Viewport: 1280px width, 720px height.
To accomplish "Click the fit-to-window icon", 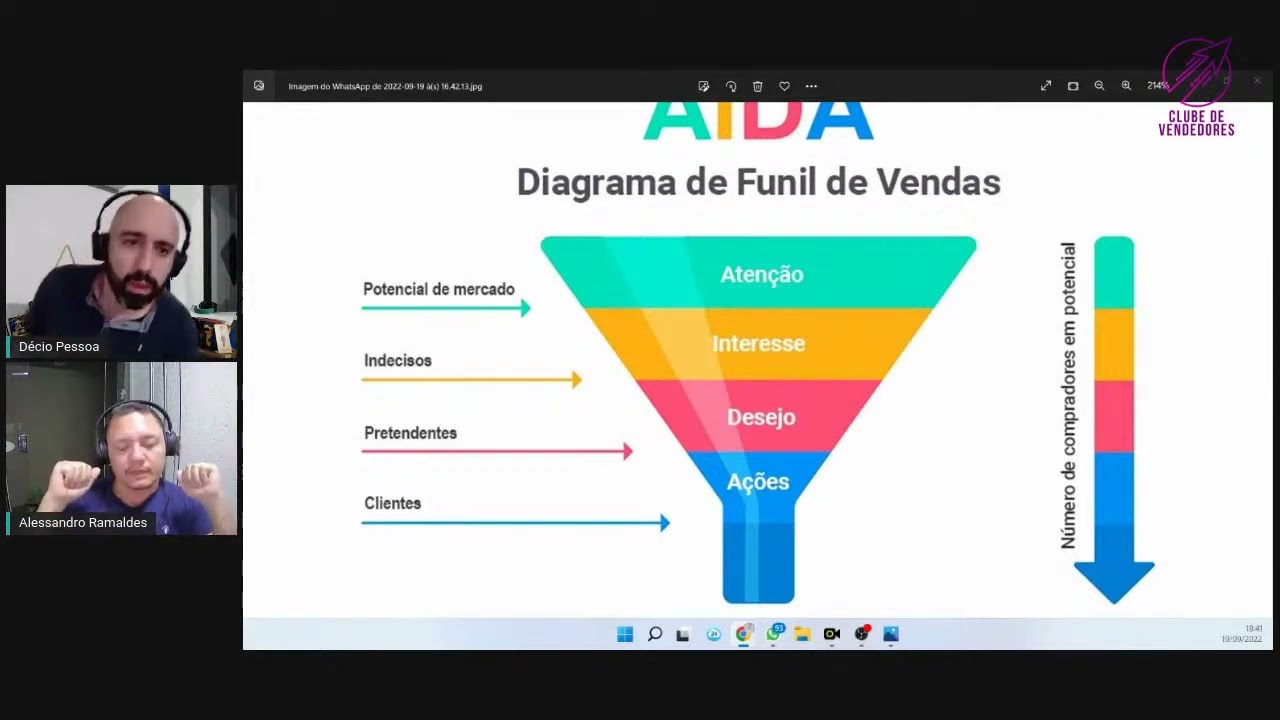I will point(1073,86).
